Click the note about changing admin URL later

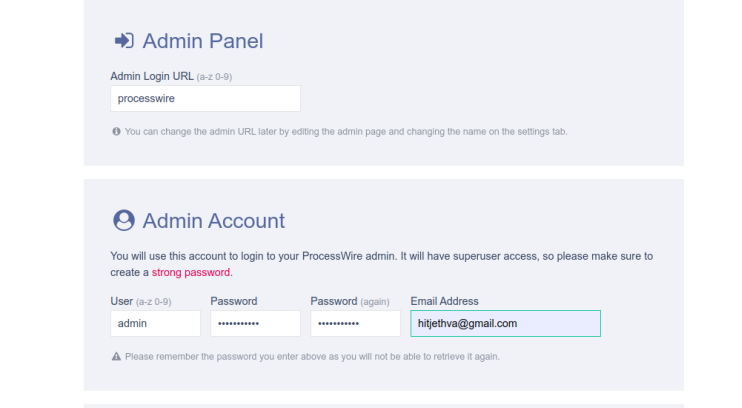pyautogui.click(x=346, y=131)
